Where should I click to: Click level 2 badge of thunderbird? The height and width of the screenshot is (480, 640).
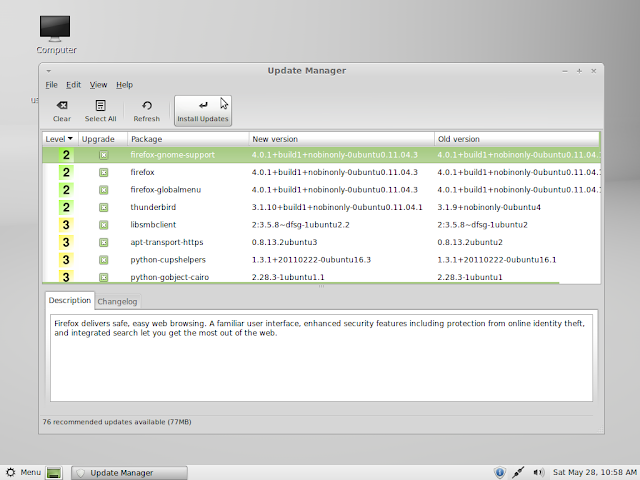coord(66,208)
